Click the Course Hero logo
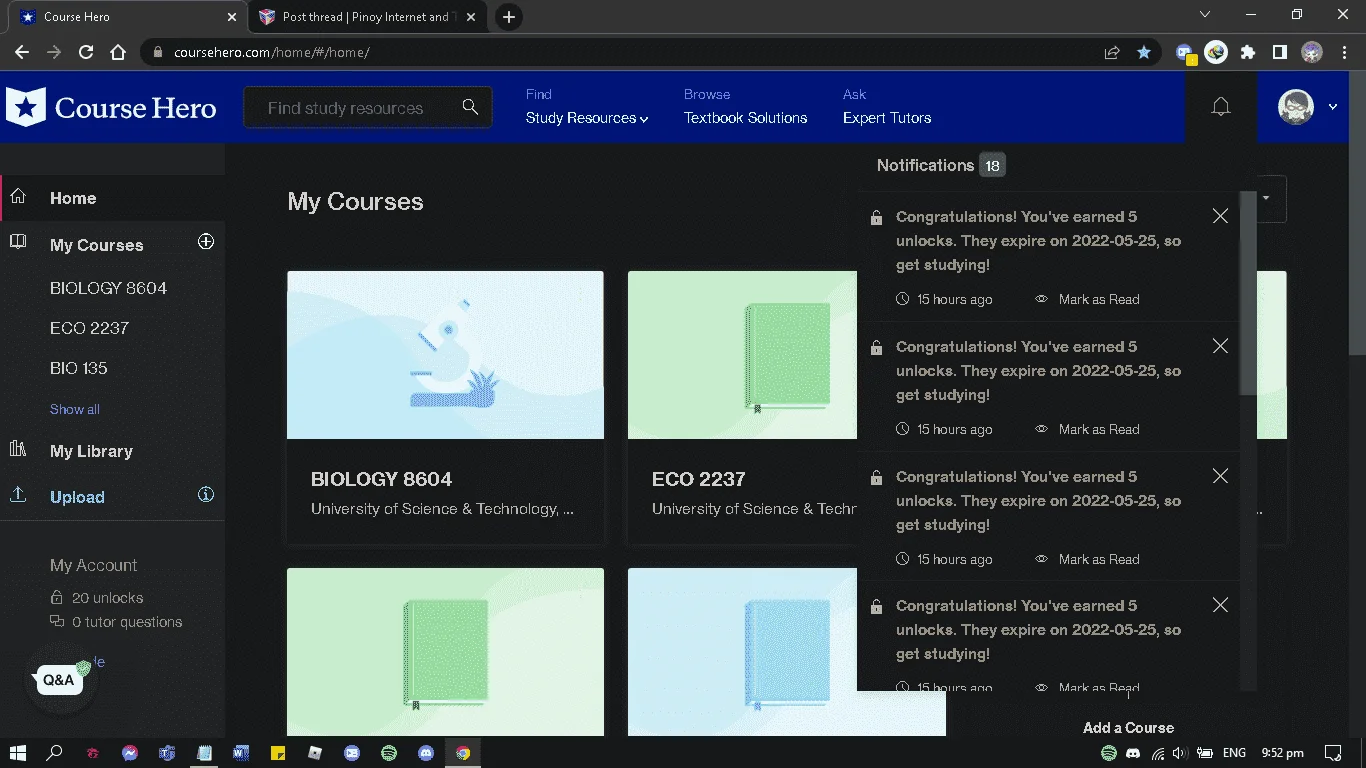 pos(111,107)
